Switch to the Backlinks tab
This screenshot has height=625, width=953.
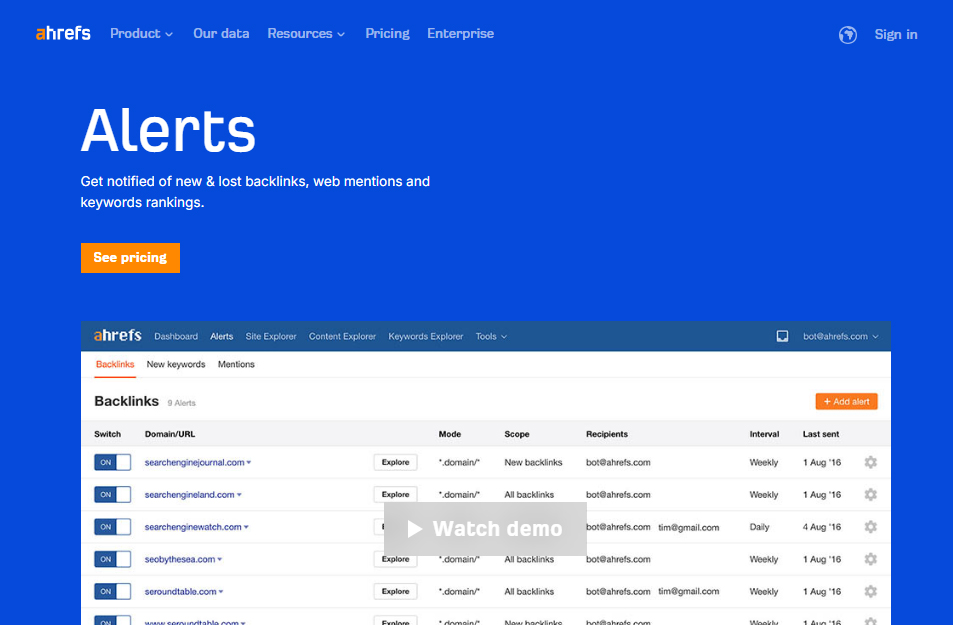point(115,364)
